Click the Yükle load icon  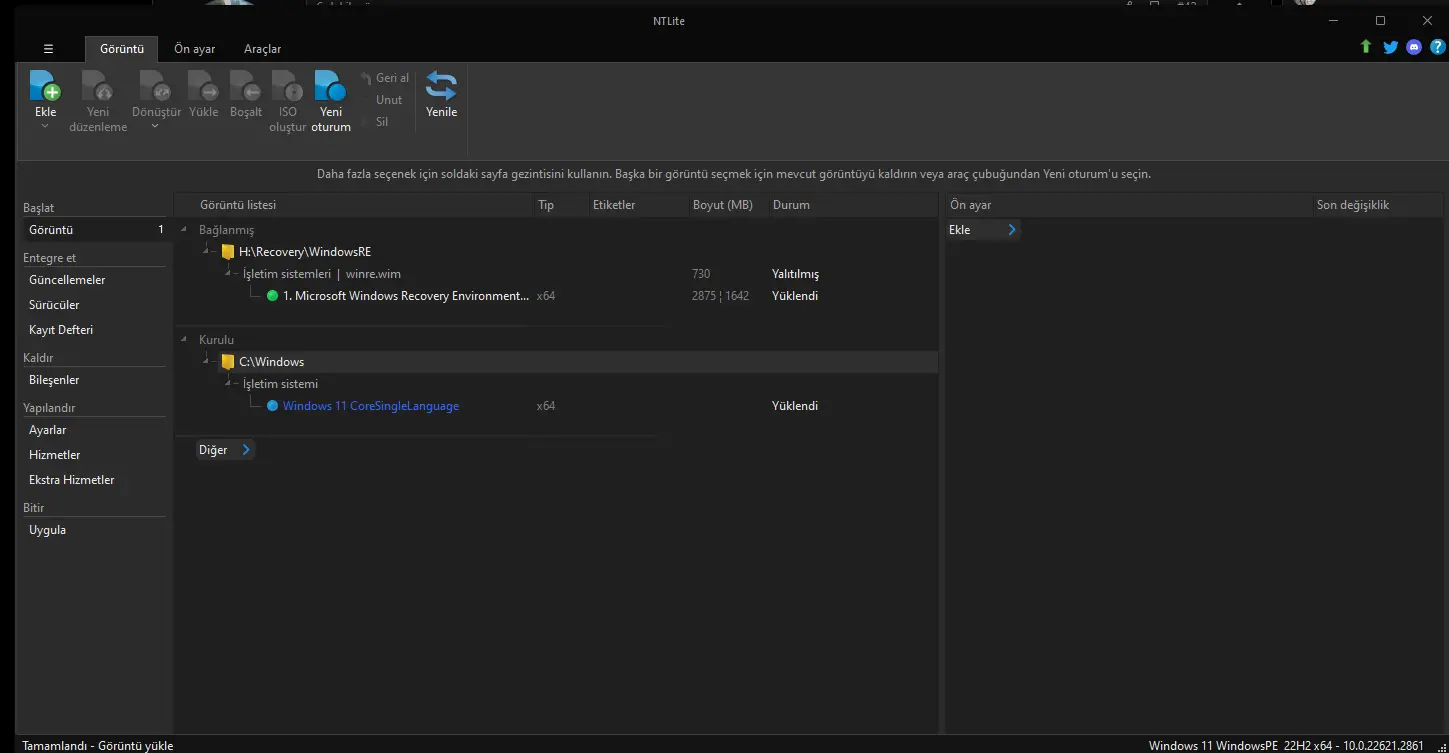click(203, 85)
